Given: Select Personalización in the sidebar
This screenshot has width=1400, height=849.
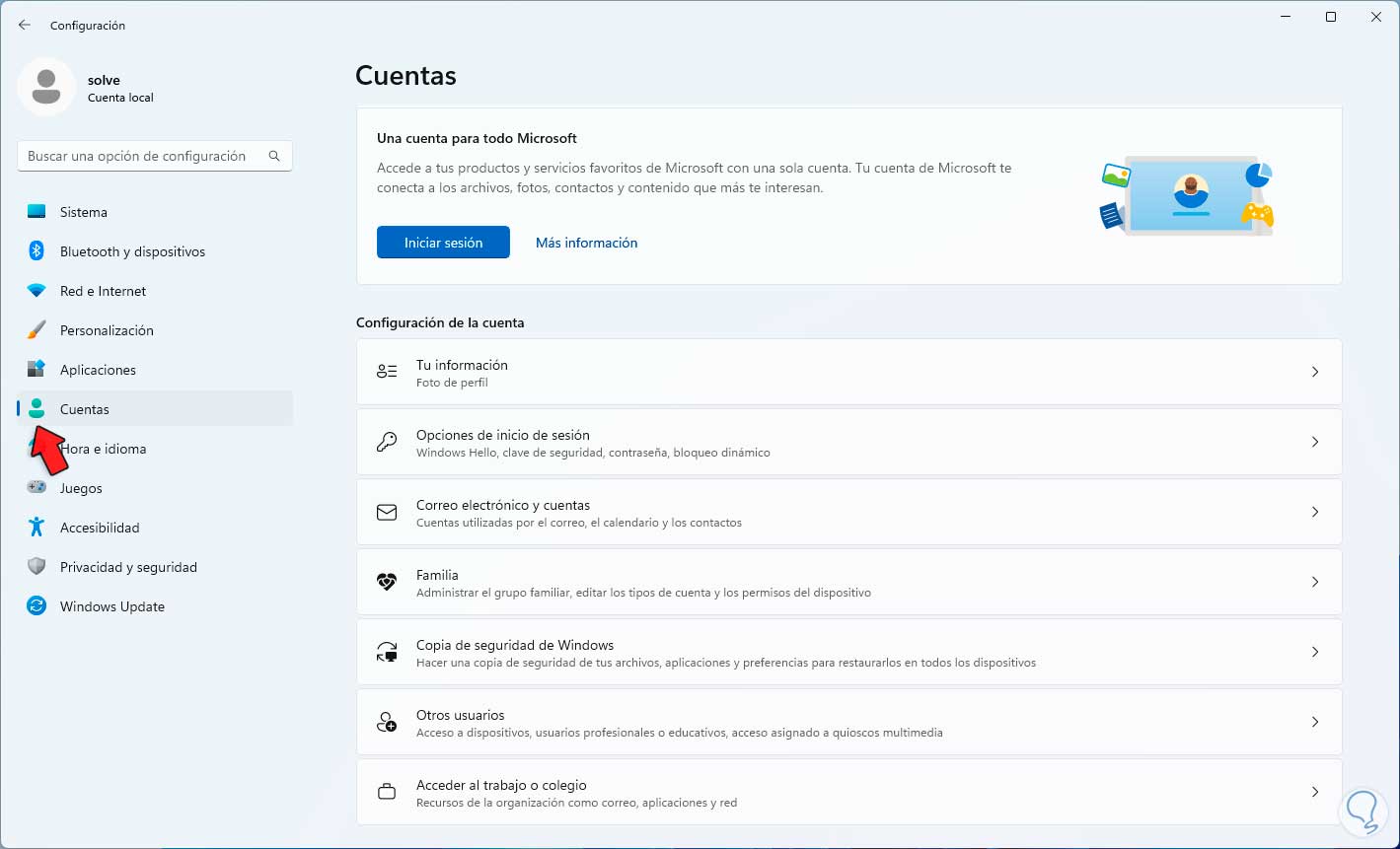Looking at the screenshot, I should (x=155, y=330).
